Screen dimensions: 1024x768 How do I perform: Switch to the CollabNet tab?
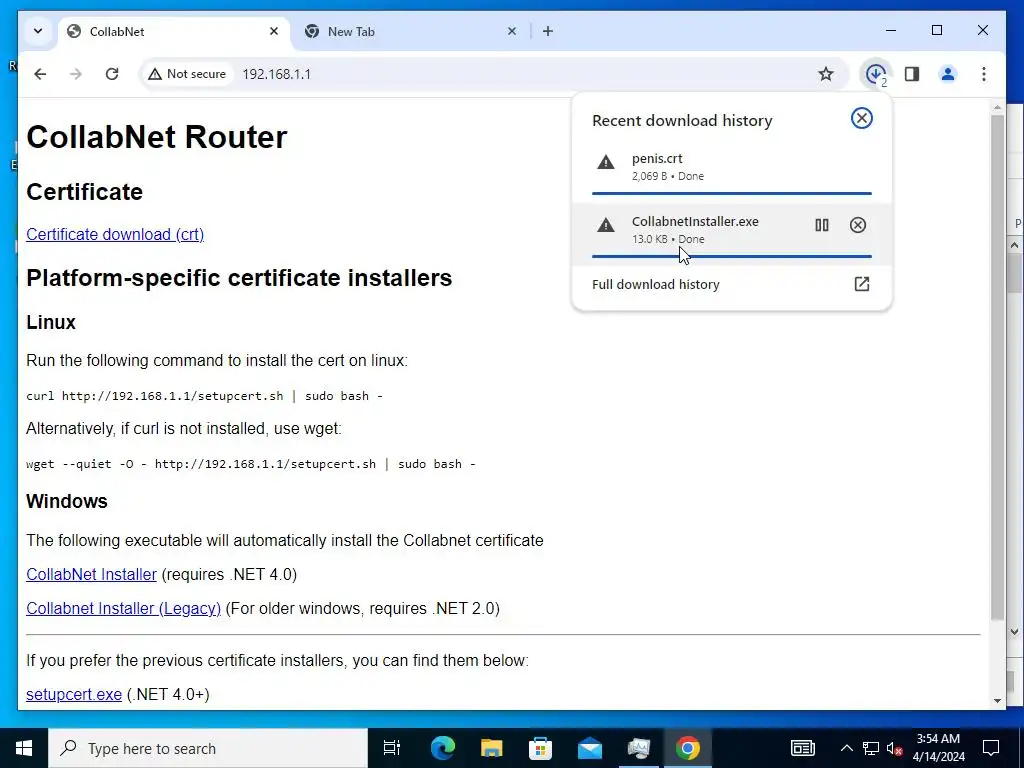pyautogui.click(x=173, y=31)
